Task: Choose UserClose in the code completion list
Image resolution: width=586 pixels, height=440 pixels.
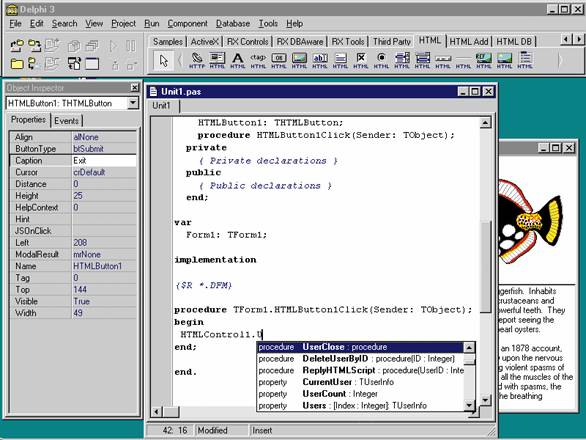Action: pyautogui.click(x=360, y=347)
